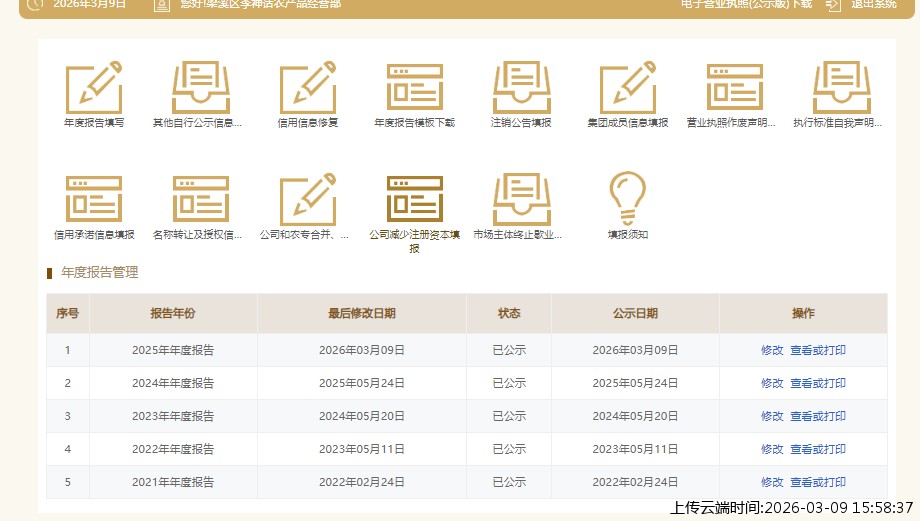Click 退出系统 to log out

[872, 5]
